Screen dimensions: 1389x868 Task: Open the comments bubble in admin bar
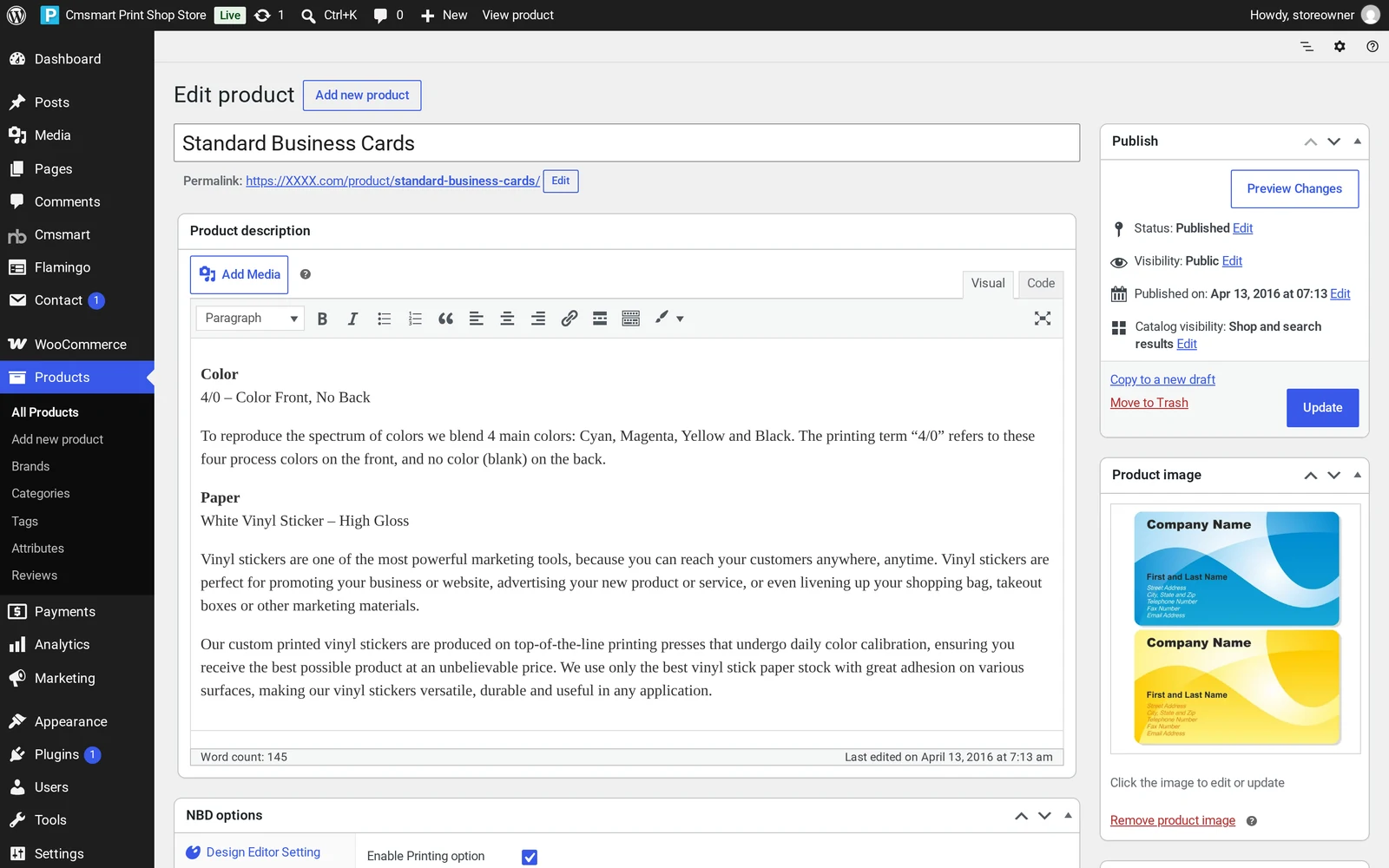tap(388, 15)
